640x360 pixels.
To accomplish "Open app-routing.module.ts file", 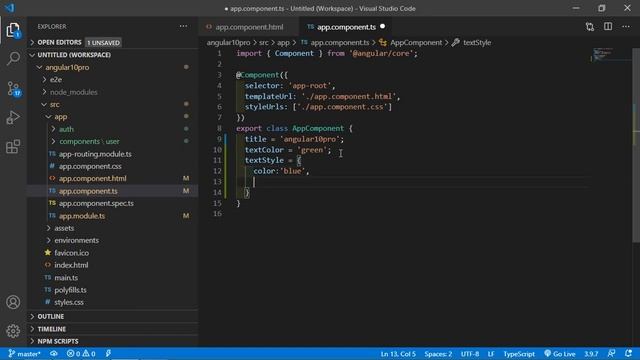I will point(95,154).
